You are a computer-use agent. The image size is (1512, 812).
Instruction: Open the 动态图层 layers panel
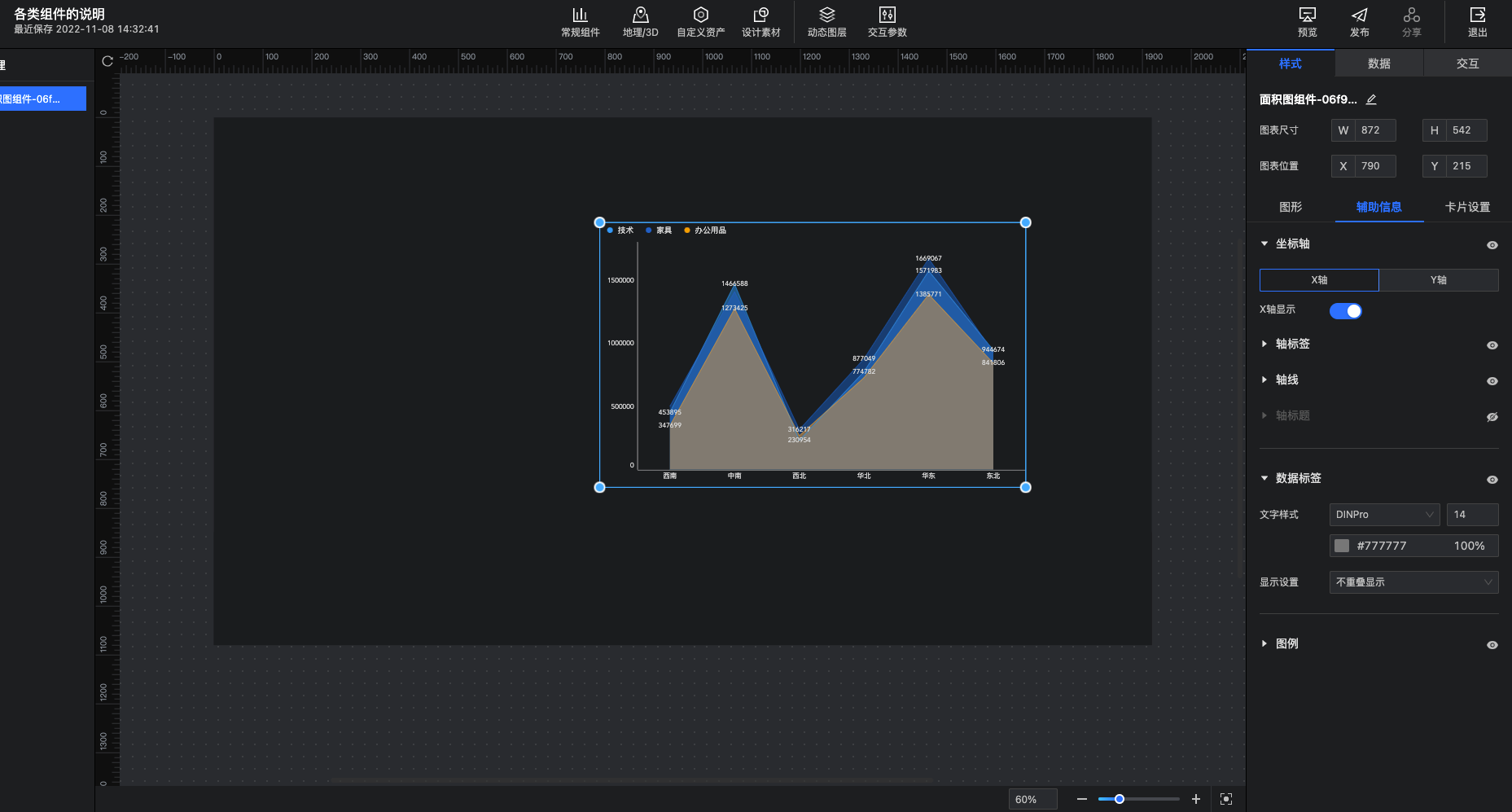826,22
